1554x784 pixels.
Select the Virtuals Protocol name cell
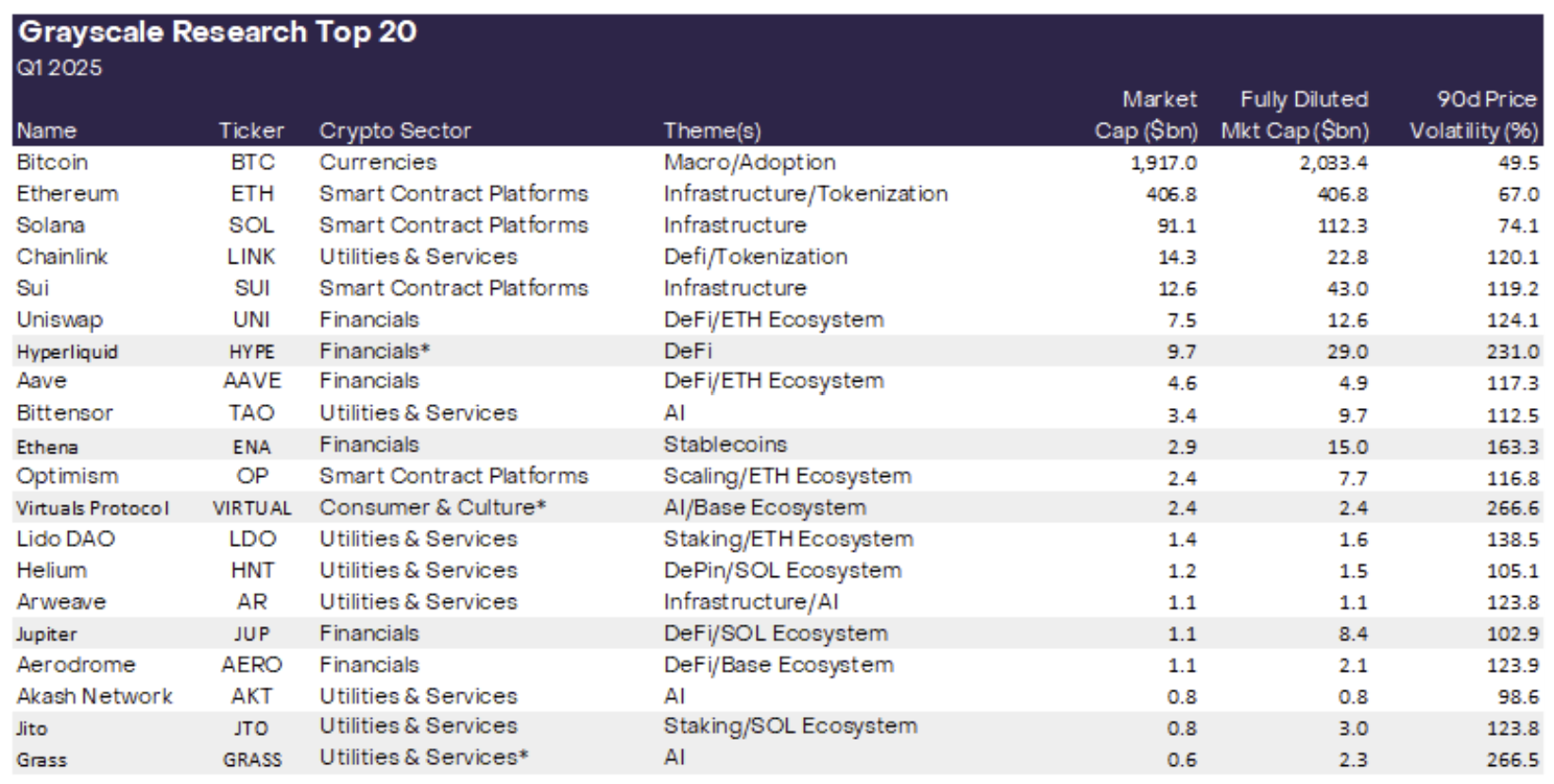(x=93, y=508)
